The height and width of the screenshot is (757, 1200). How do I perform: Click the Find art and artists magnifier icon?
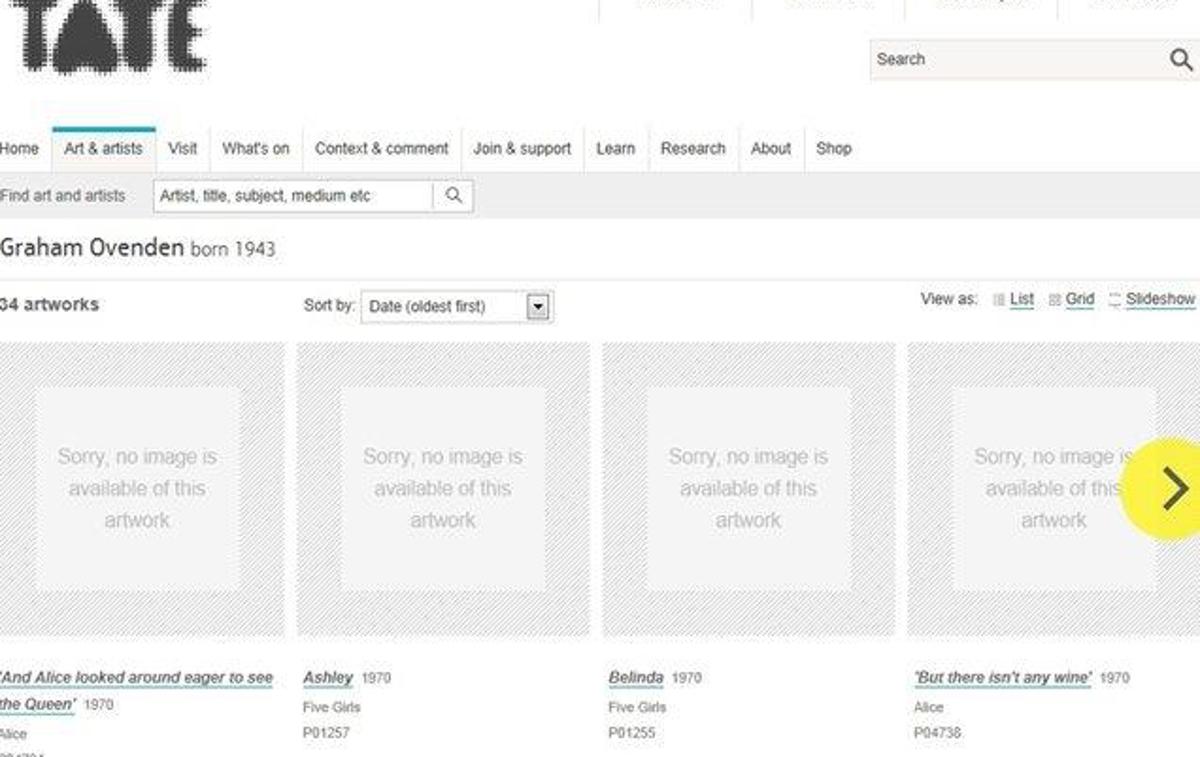click(454, 196)
